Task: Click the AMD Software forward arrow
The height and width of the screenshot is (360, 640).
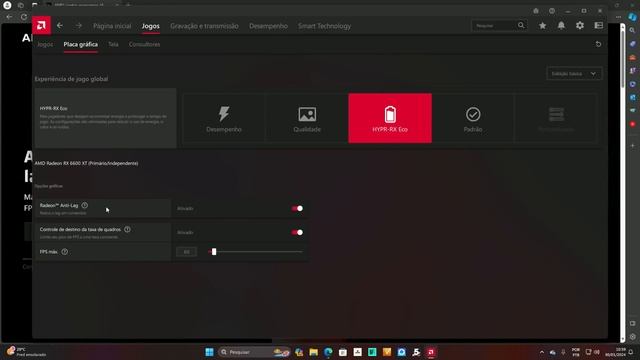Action: coord(78,26)
